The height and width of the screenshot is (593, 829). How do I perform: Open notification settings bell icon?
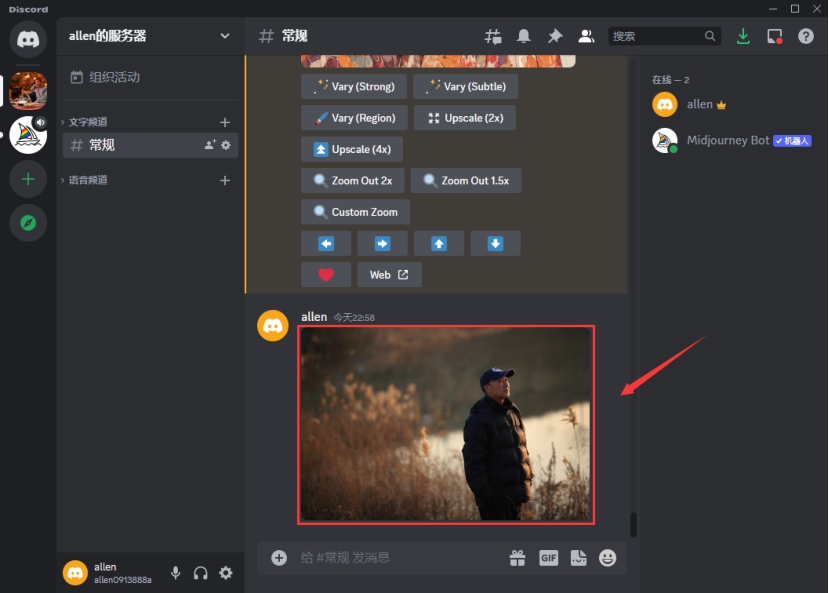(524, 36)
